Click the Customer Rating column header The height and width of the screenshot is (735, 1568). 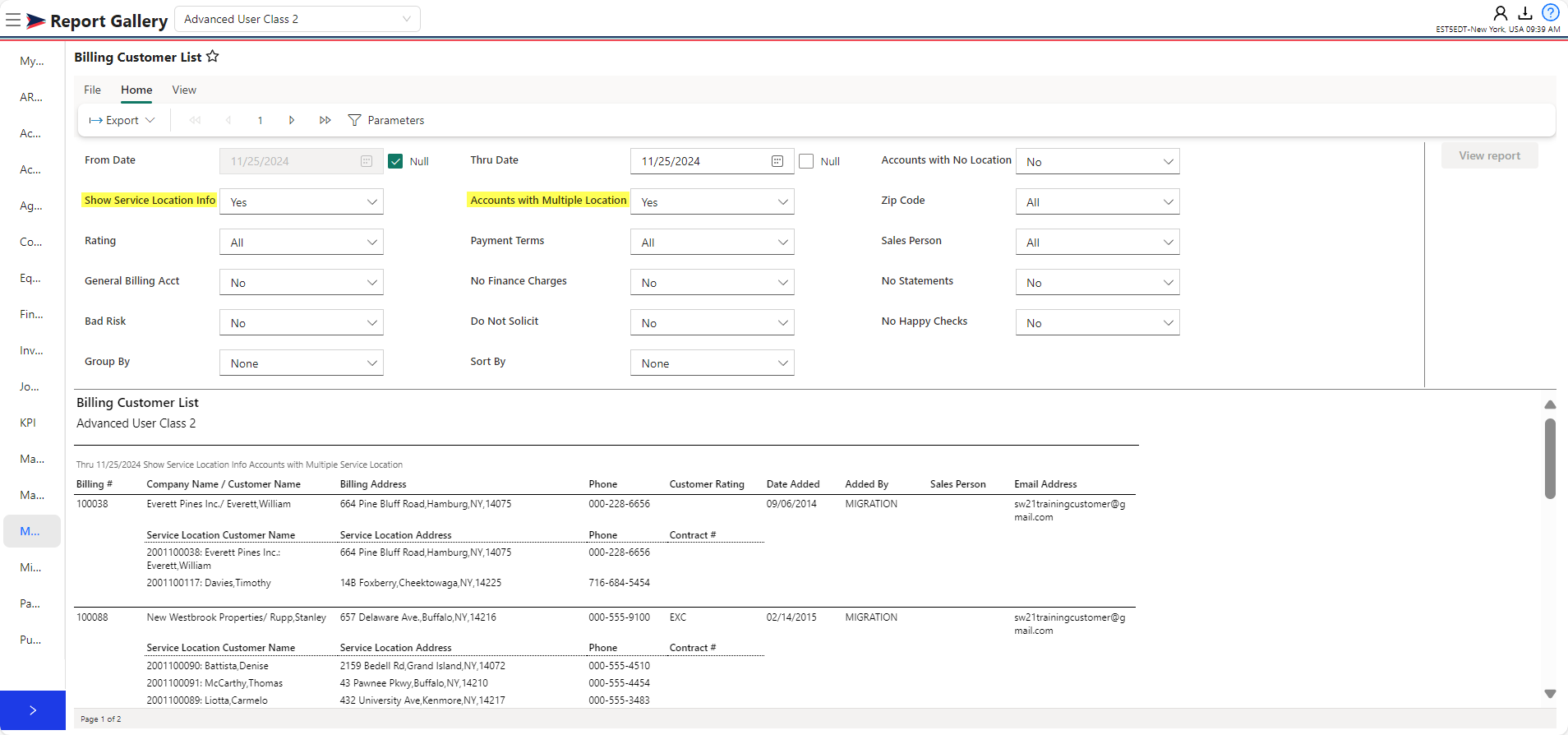point(707,484)
